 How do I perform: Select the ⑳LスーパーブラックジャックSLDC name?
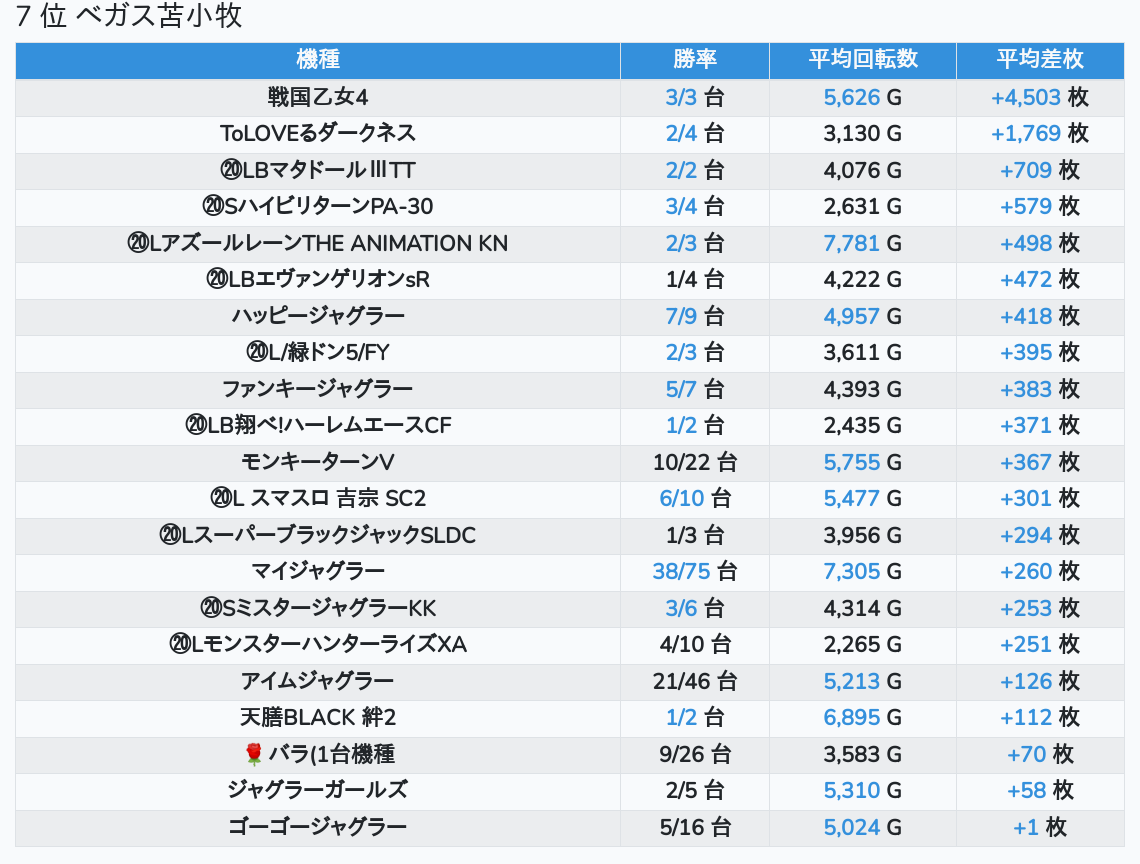coord(318,535)
